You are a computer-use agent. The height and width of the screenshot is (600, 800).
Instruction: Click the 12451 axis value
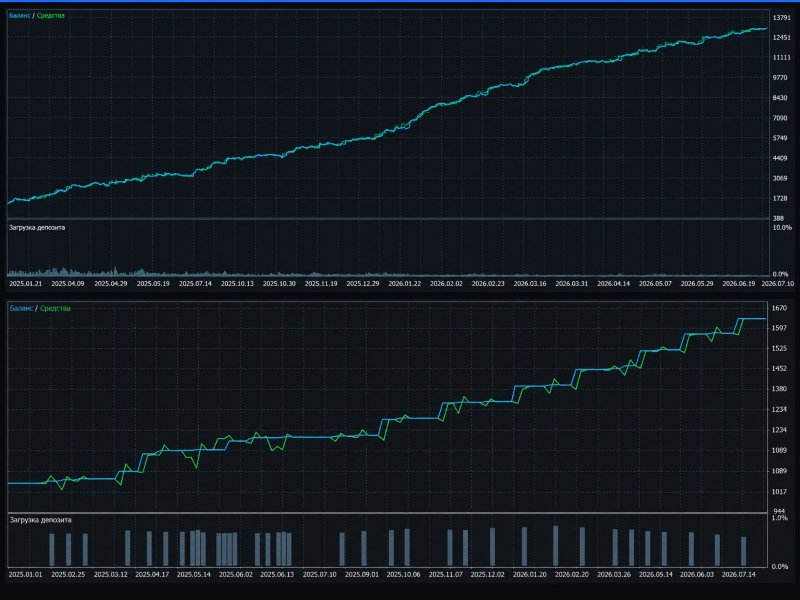tap(781, 38)
